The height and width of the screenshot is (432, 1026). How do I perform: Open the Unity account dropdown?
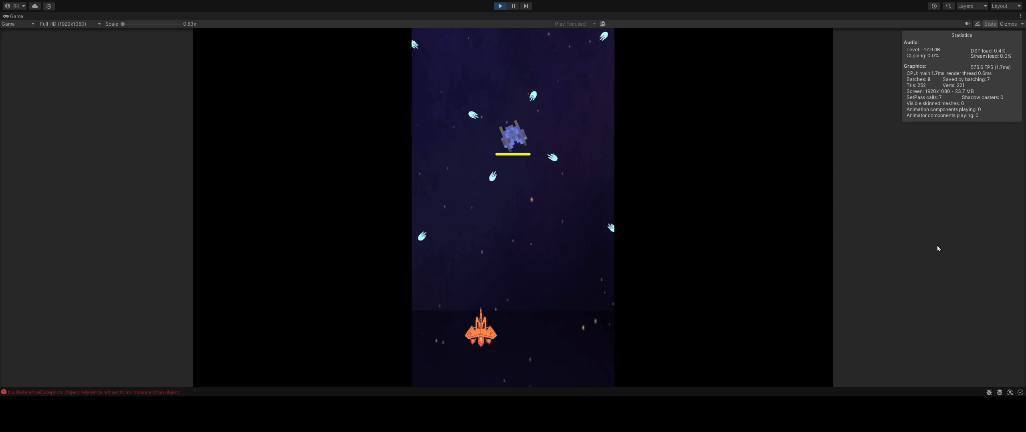coord(15,6)
